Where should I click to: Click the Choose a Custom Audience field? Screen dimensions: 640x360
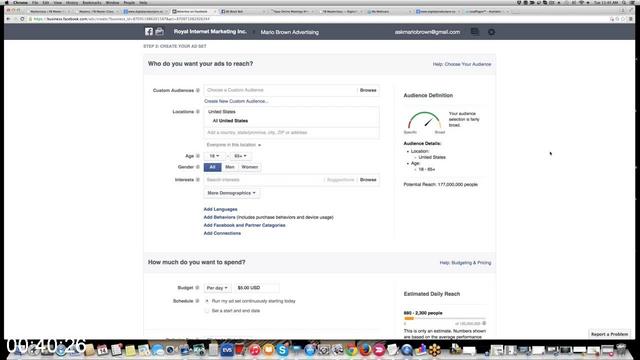click(x=281, y=90)
